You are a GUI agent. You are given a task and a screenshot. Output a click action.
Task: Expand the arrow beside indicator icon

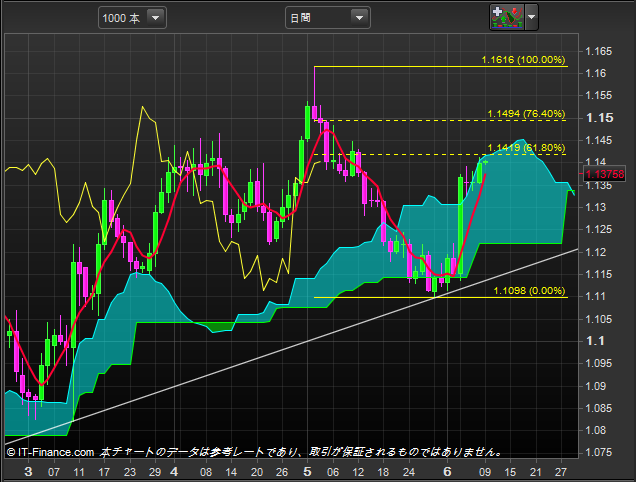click(531, 17)
